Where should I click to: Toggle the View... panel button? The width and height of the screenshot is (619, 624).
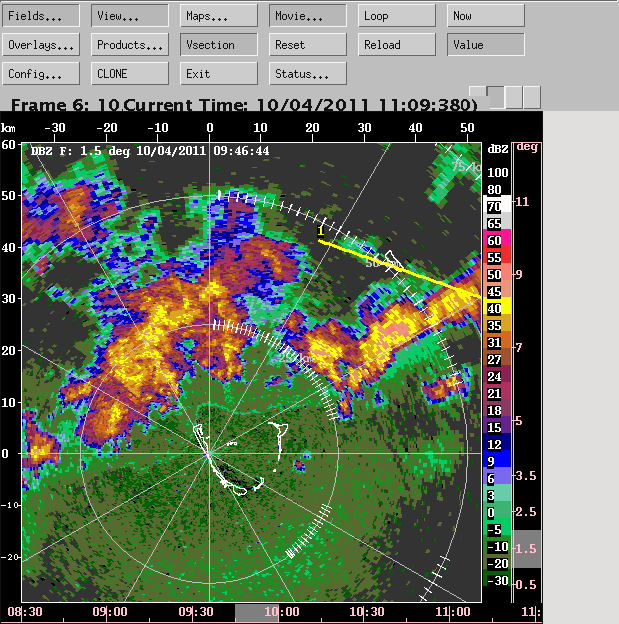(130, 16)
